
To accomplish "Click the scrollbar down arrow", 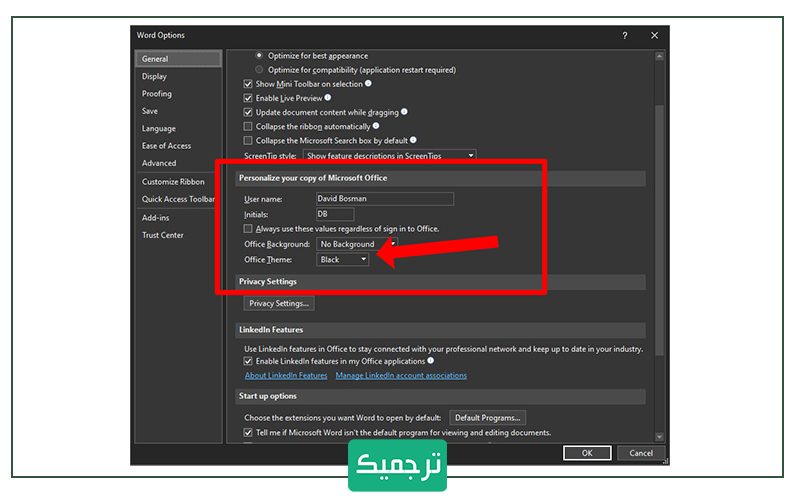I will (x=659, y=437).
